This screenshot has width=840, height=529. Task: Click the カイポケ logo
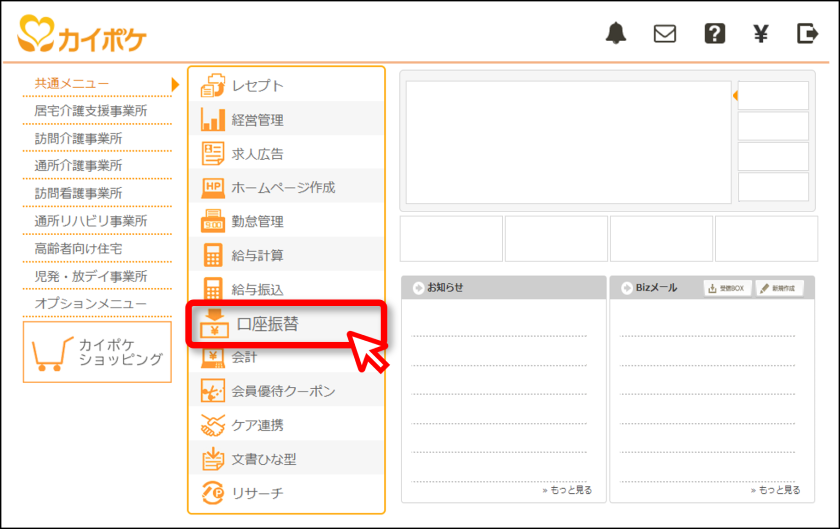[x=81, y=34]
